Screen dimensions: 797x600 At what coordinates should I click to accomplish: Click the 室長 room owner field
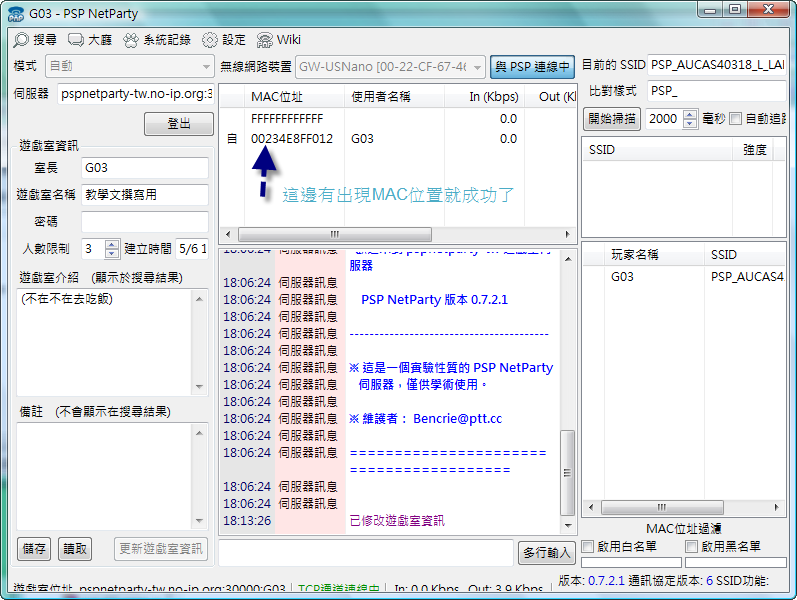145,168
